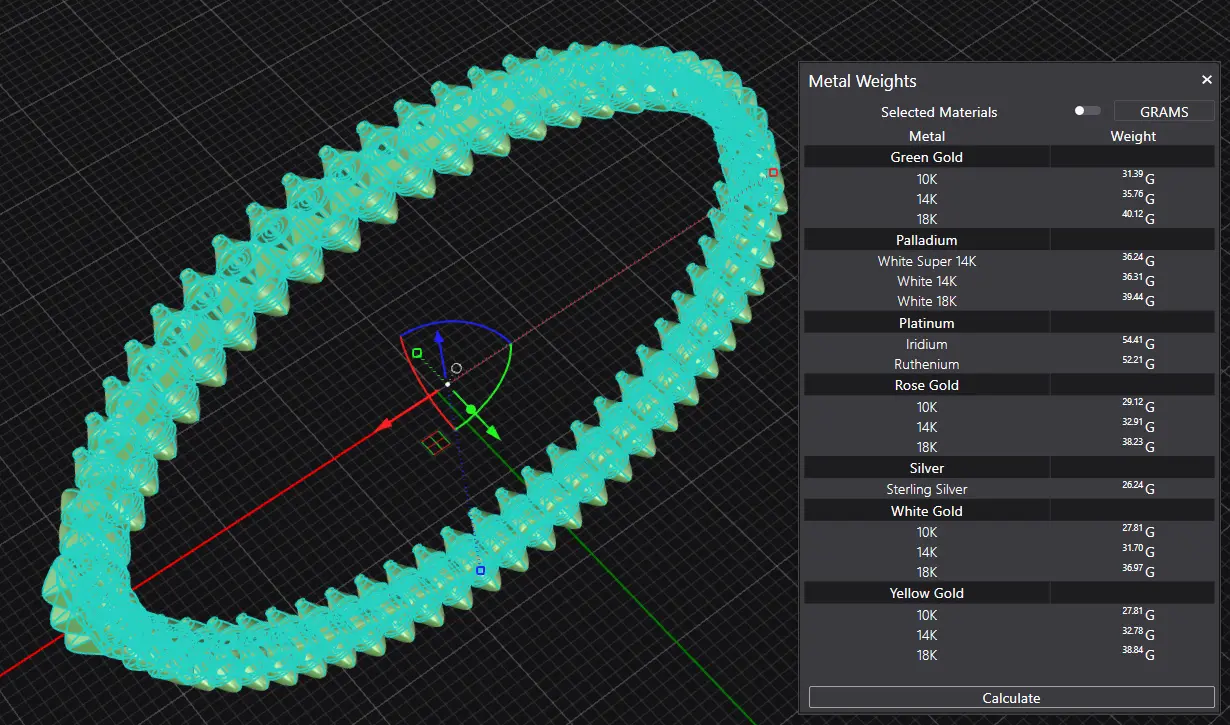Image resolution: width=1230 pixels, height=725 pixels.
Task: Click the red-green planar move square
Action: (x=434, y=442)
